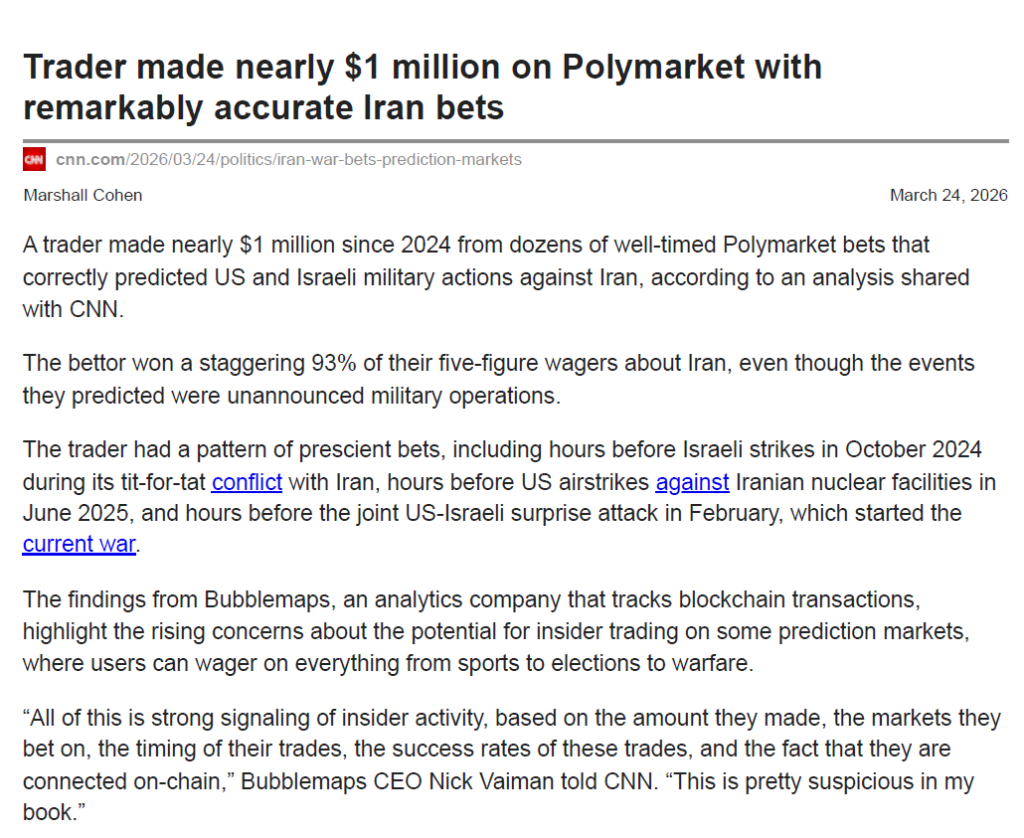
Task: Click the article headline about Polymarket
Action: pyautogui.click(x=422, y=86)
